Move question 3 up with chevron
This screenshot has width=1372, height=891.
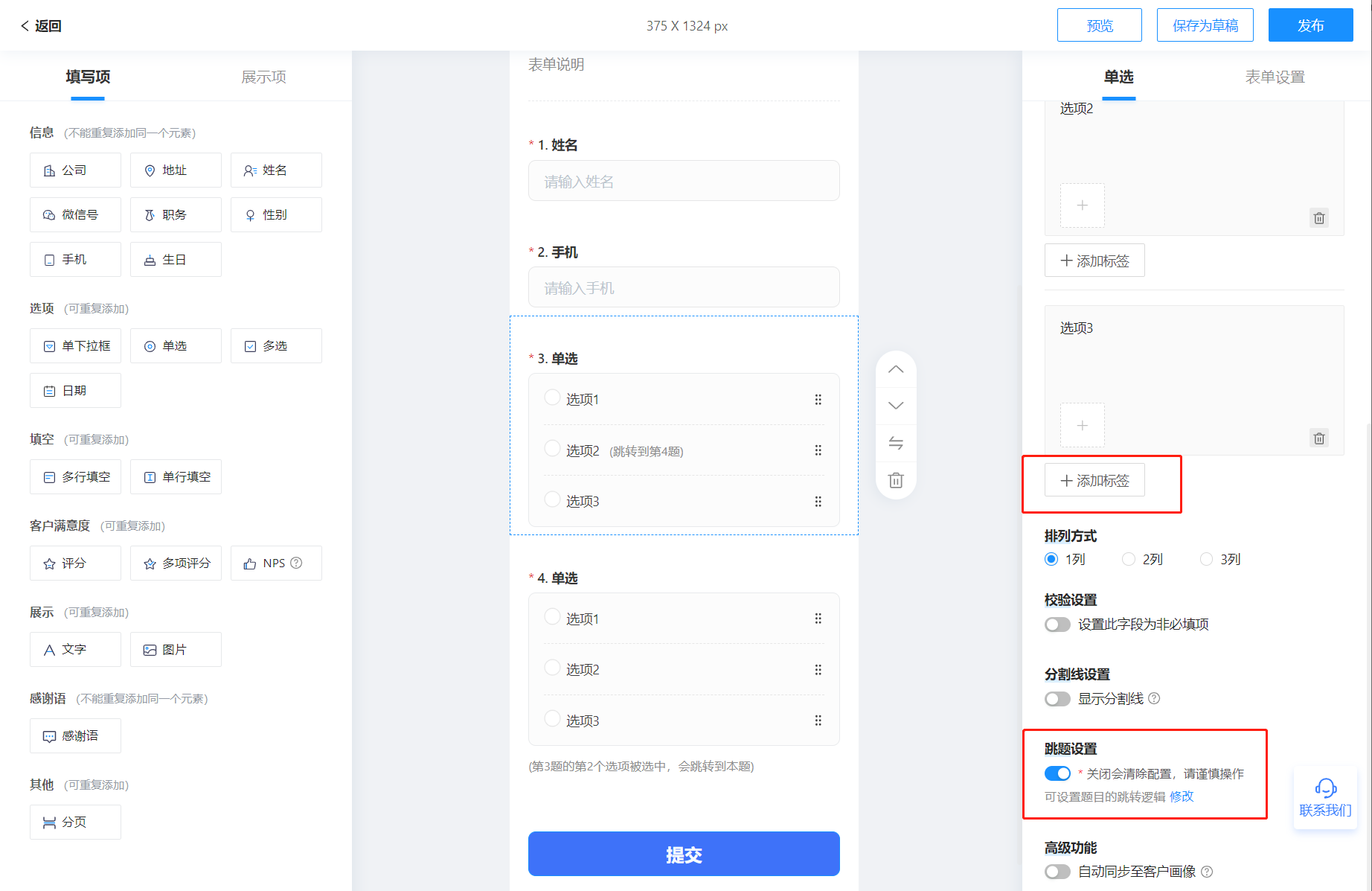coord(896,369)
